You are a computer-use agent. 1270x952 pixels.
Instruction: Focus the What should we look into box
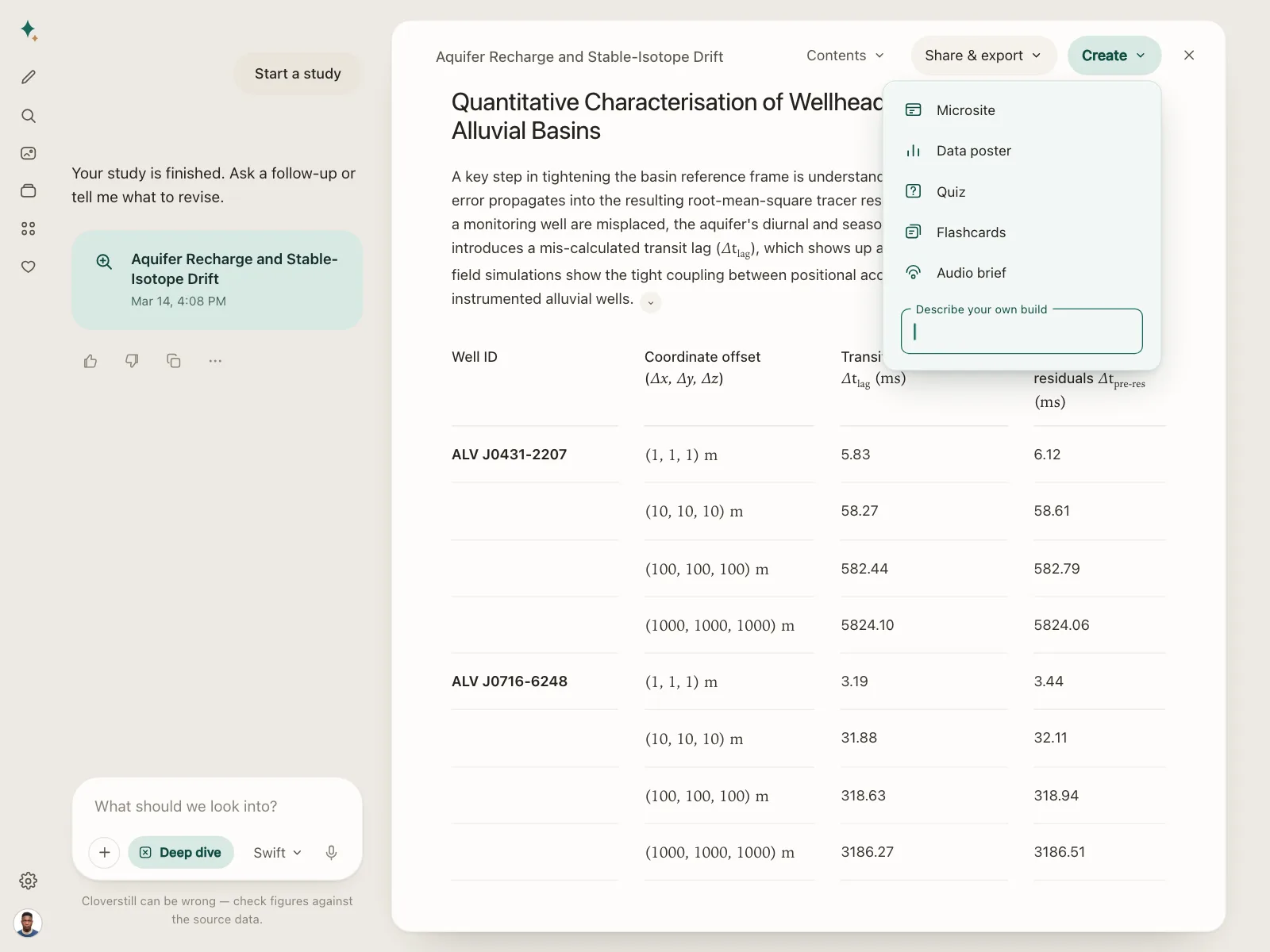(x=217, y=807)
